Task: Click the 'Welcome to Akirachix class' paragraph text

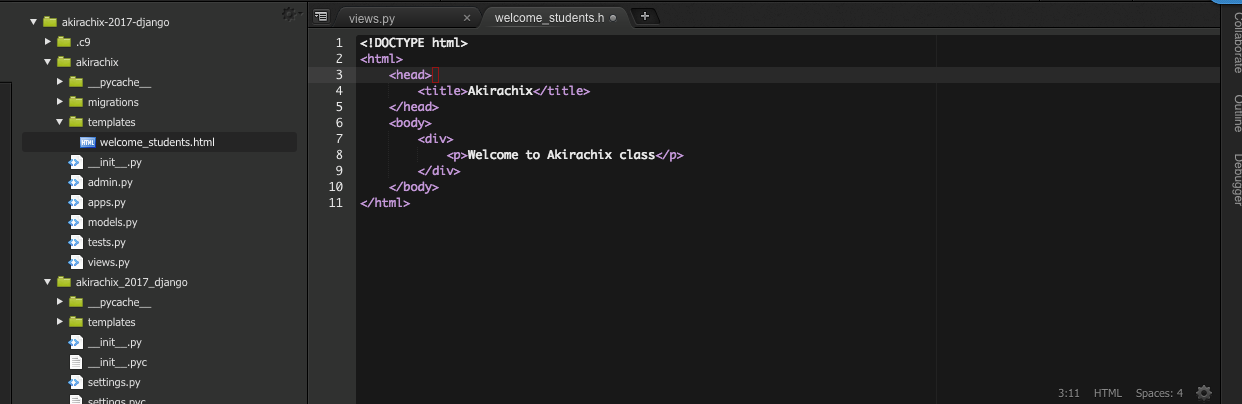Action: 561,155
